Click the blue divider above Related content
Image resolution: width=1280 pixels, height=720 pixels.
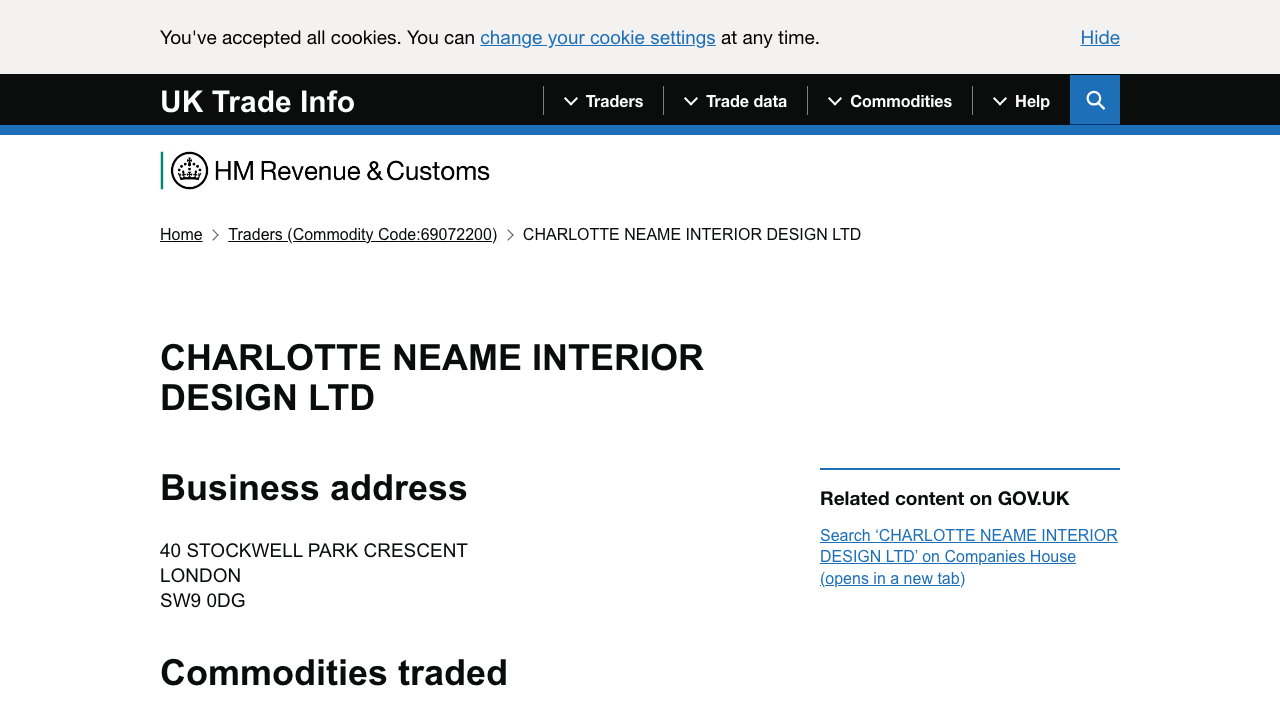[x=969, y=471]
